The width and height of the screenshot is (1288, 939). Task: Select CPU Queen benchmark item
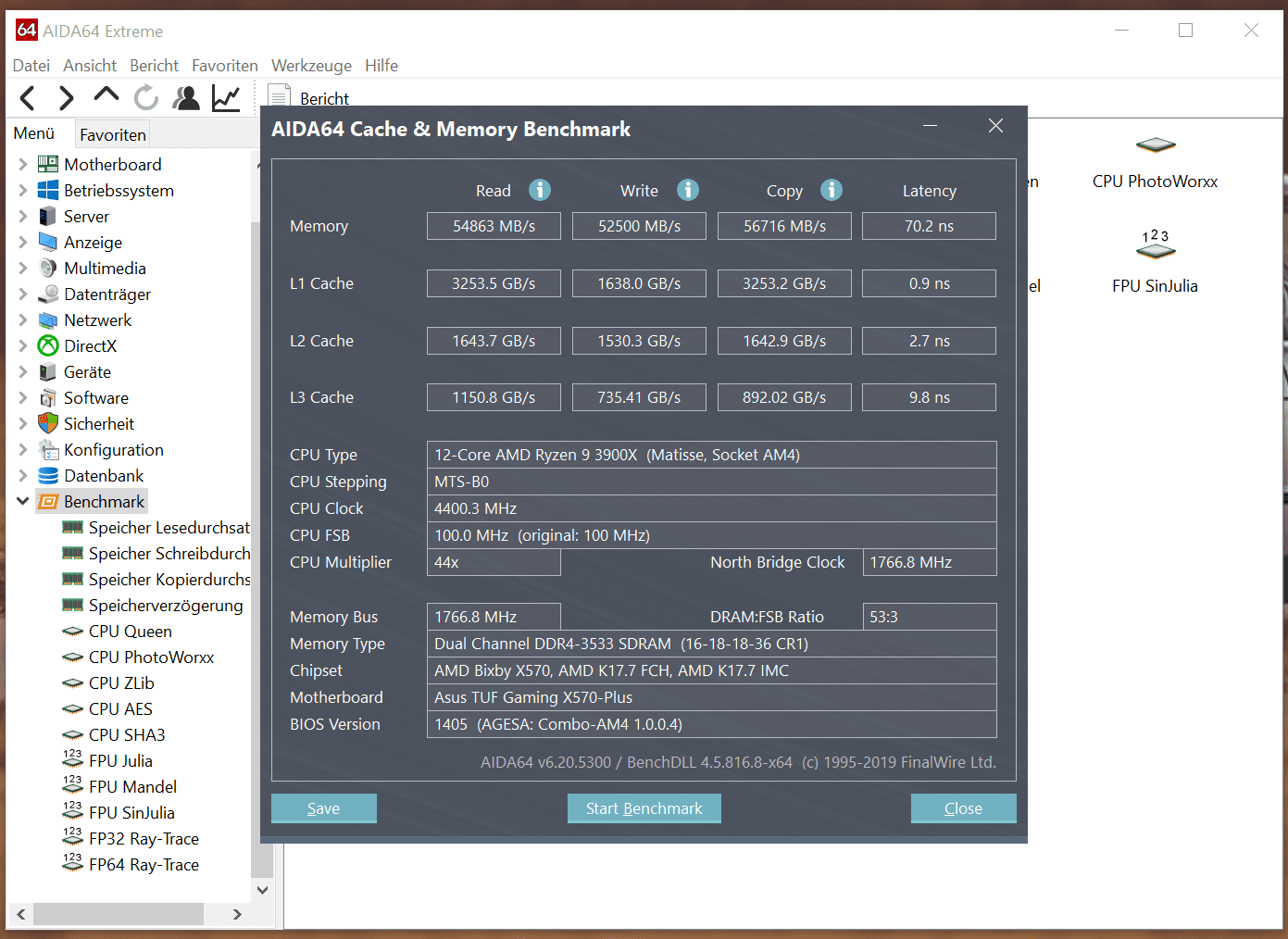click(x=117, y=631)
